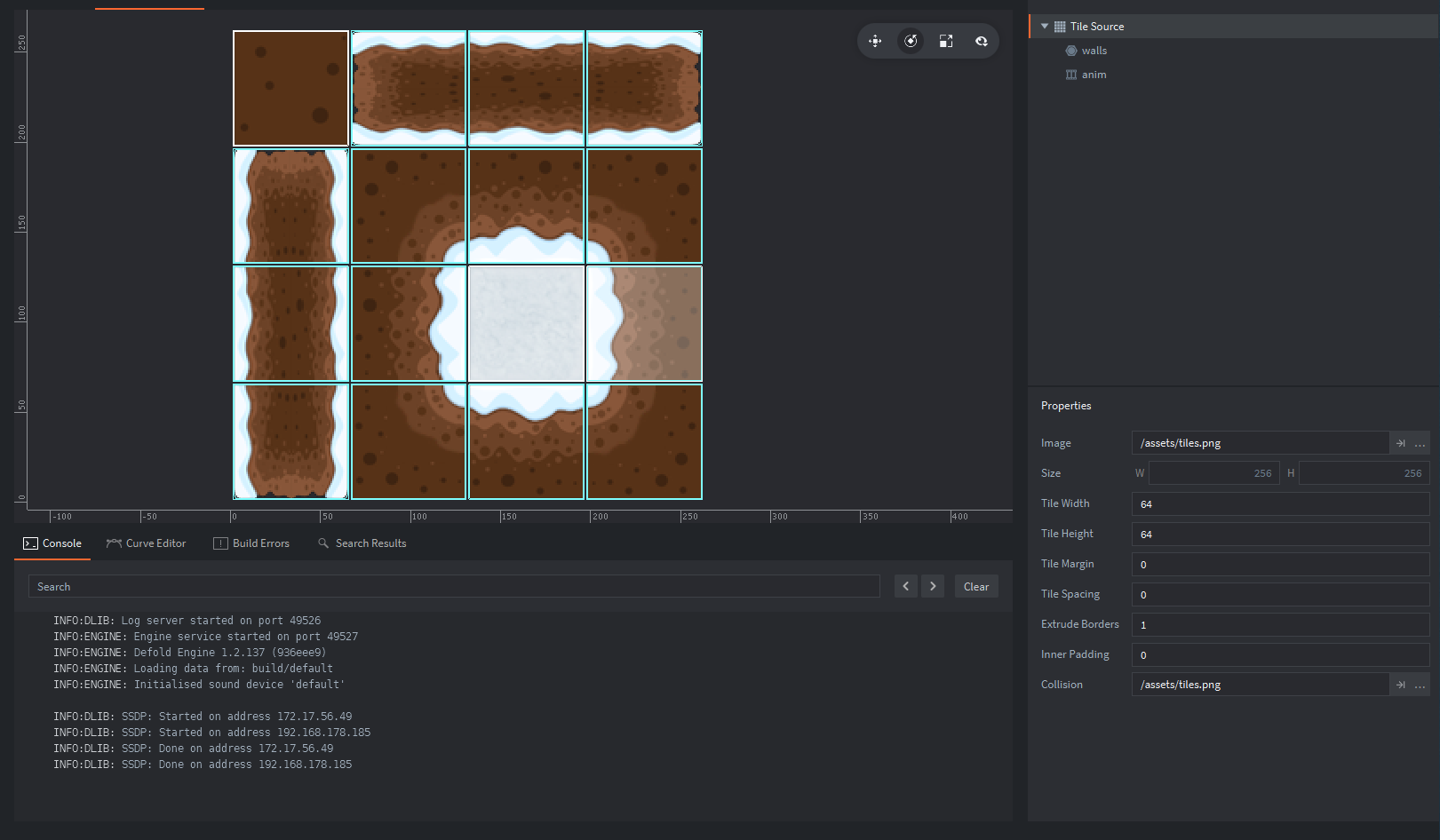The width and height of the screenshot is (1440, 840).
Task: Click the 'Log server started on port 49526' line
Action: [x=187, y=621]
